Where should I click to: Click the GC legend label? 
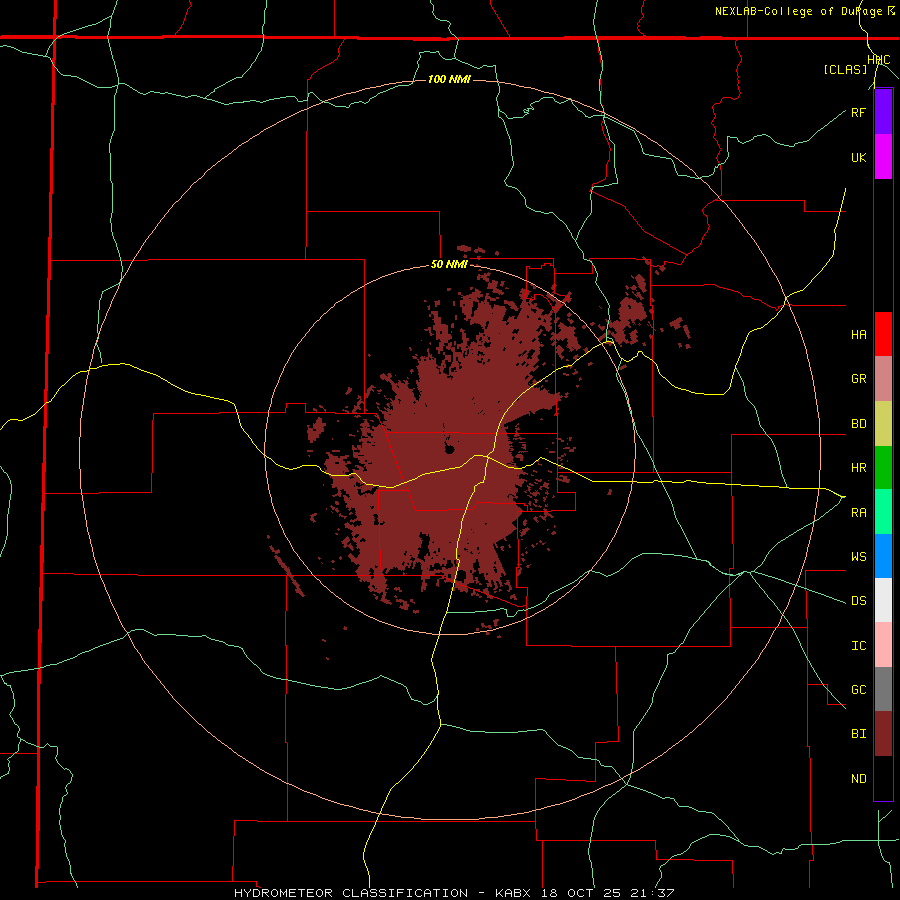858,690
